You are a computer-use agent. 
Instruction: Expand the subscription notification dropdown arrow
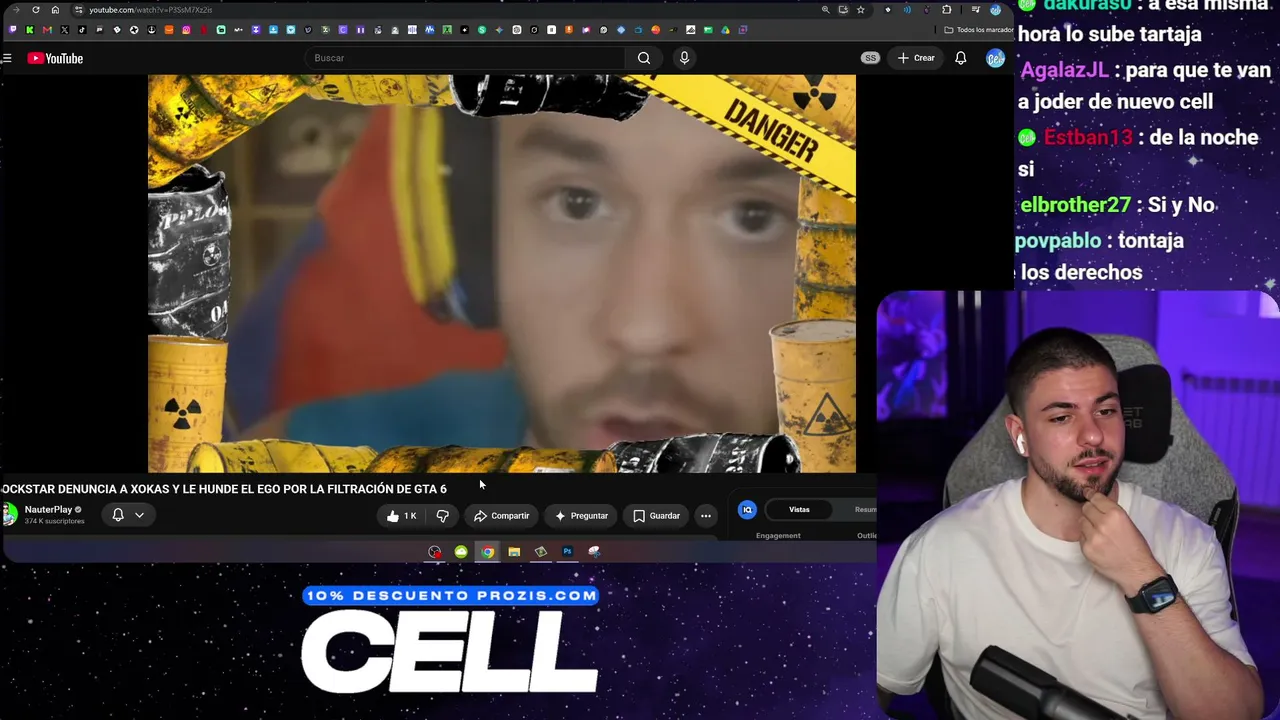(x=140, y=515)
